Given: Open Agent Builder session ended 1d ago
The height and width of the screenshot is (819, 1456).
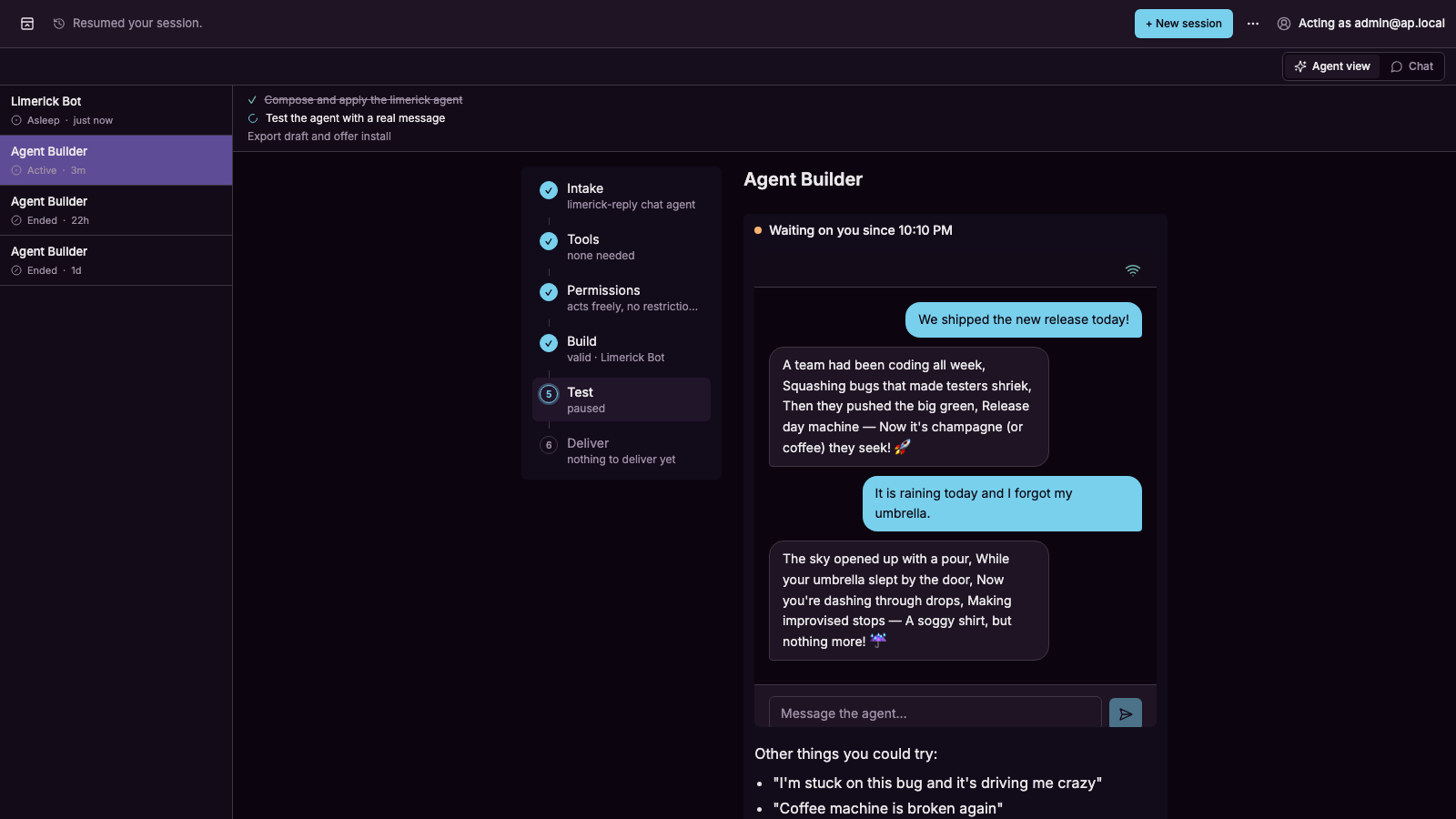Looking at the screenshot, I should point(116,260).
